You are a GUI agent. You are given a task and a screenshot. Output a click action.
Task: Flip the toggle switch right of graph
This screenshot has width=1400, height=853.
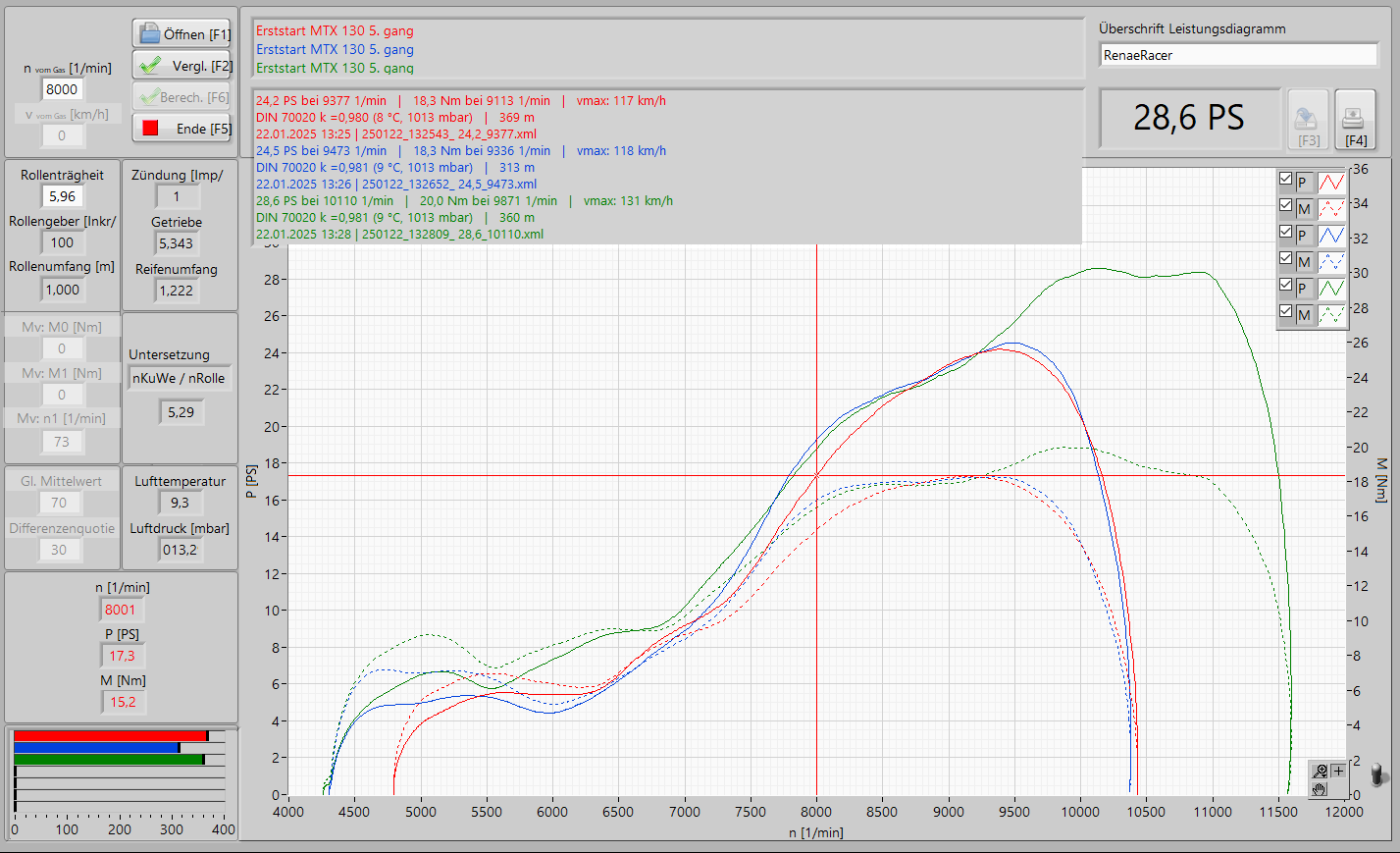pyautogui.click(x=1377, y=774)
